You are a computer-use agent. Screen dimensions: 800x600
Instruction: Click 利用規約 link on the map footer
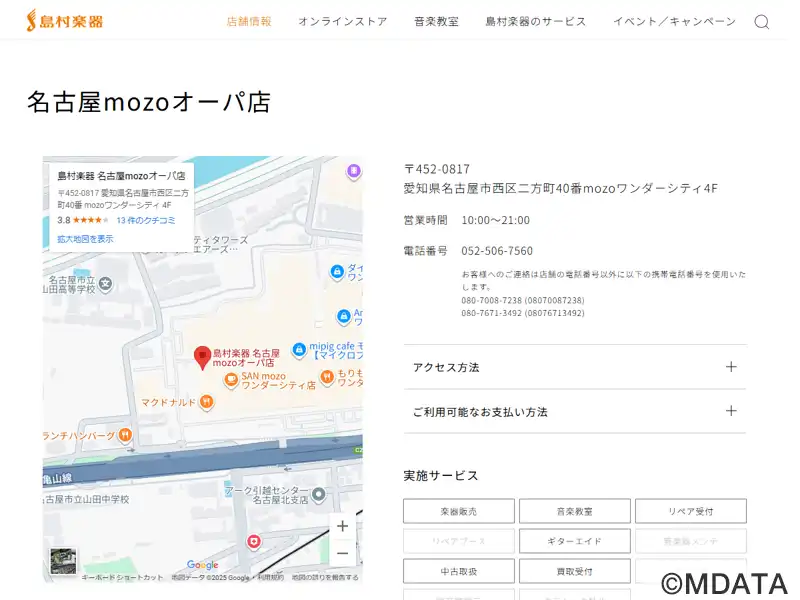pyautogui.click(x=270, y=578)
